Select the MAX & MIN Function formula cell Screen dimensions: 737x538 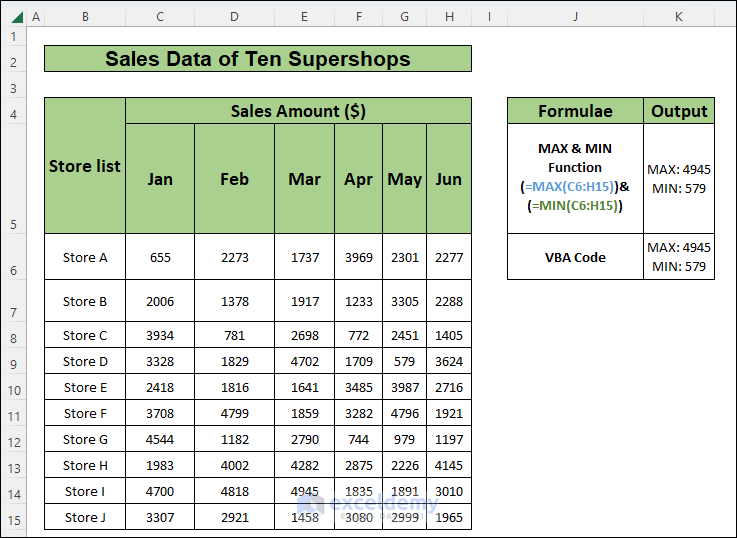(x=575, y=178)
